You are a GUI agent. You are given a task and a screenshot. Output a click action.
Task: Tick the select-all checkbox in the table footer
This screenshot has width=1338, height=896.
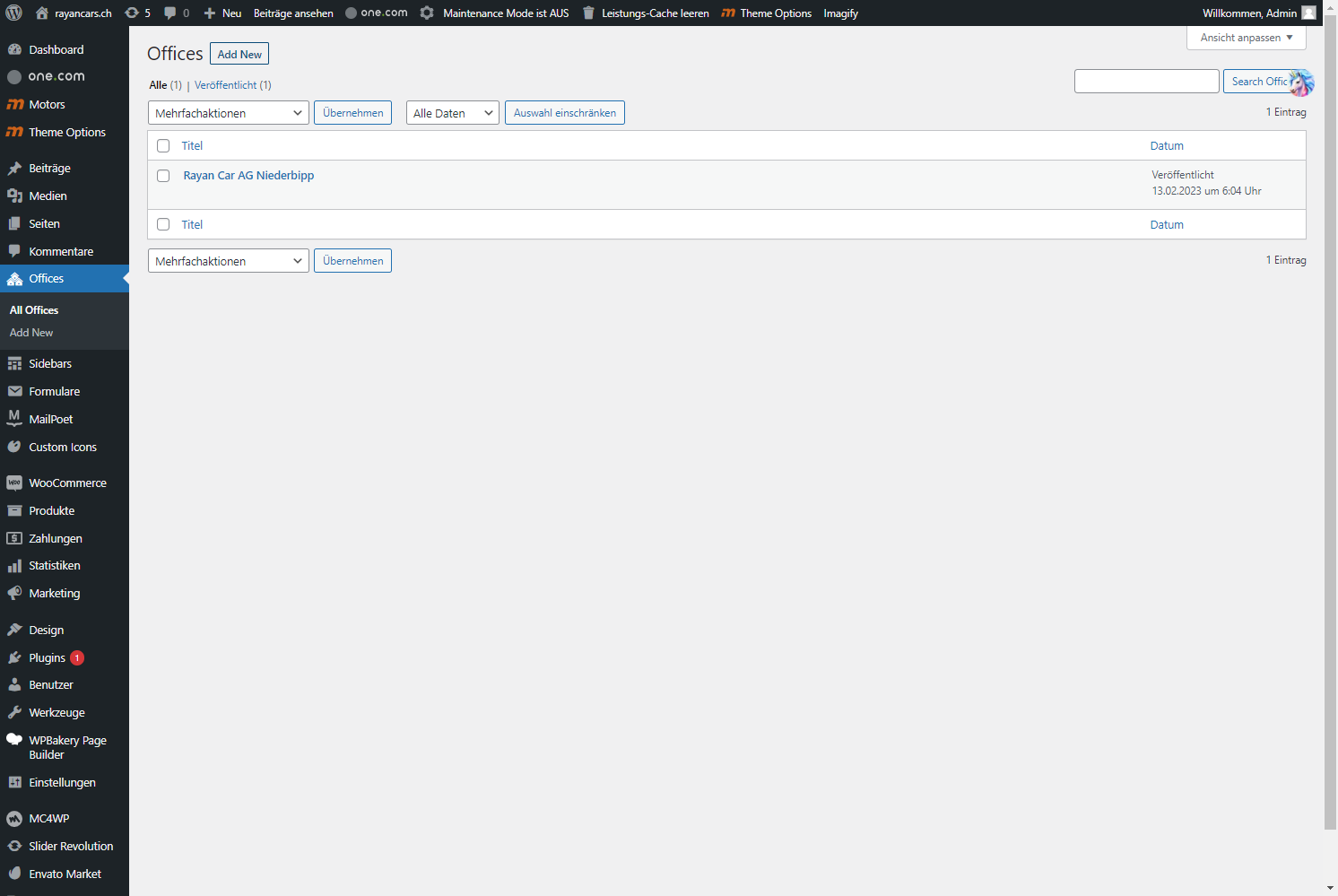click(x=163, y=224)
